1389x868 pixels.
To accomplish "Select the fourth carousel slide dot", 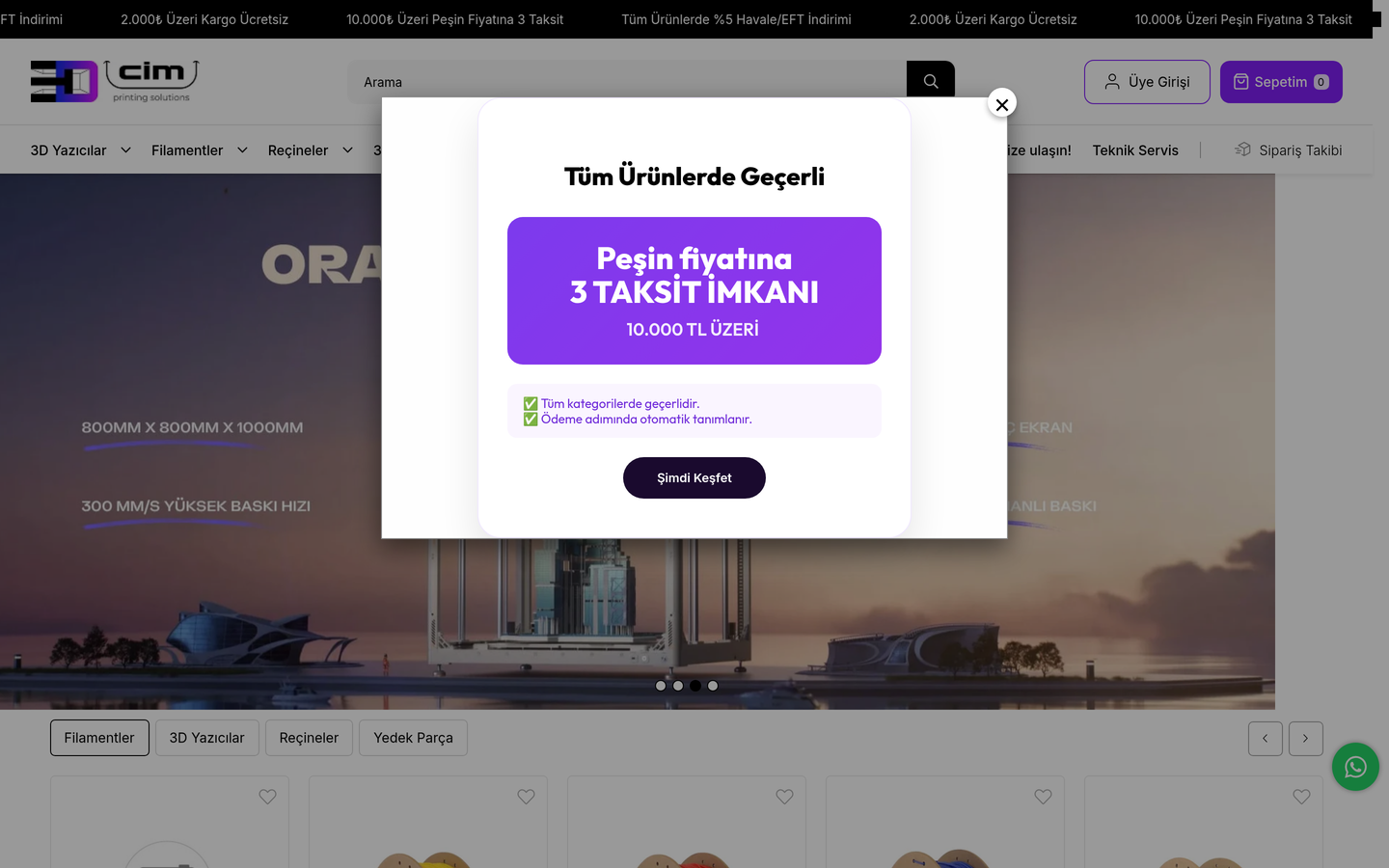I will pyautogui.click(x=713, y=686).
